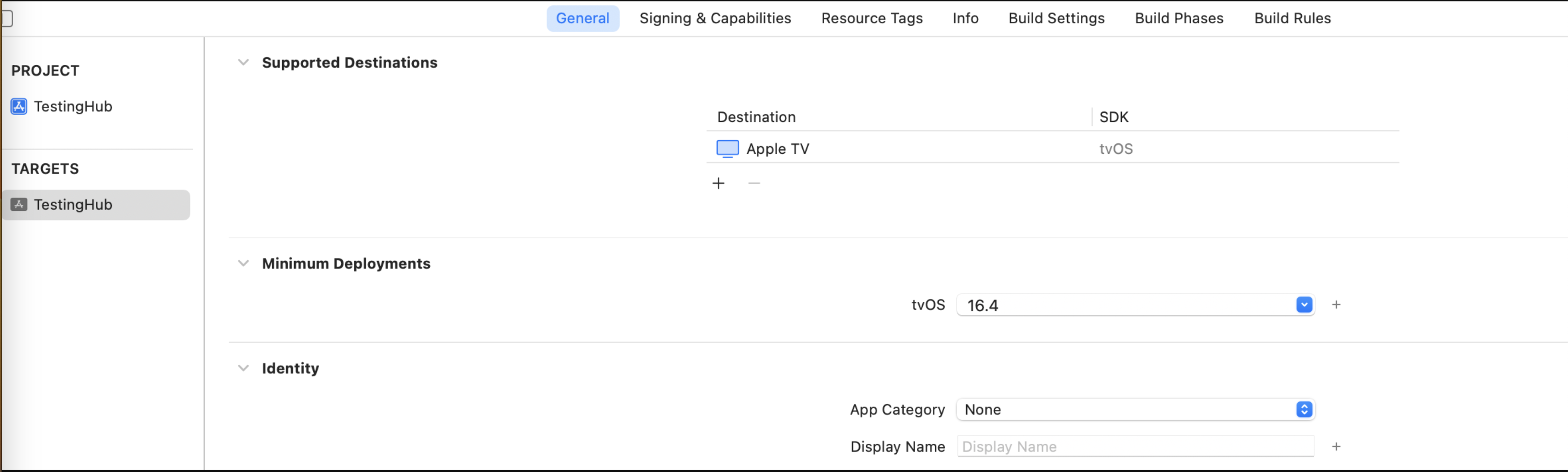This screenshot has width=1568, height=472.
Task: Collapse the Supported Destinations section
Action: 243,63
